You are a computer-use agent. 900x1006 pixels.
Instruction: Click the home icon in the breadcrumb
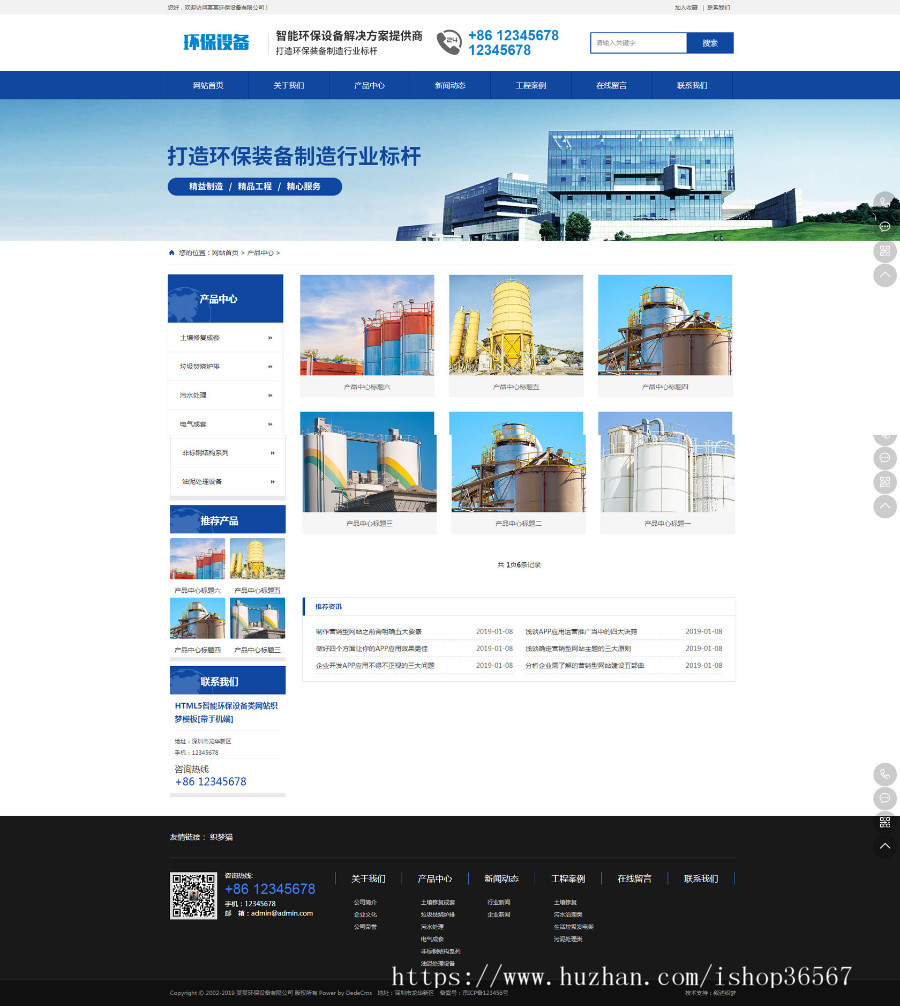(x=172, y=252)
